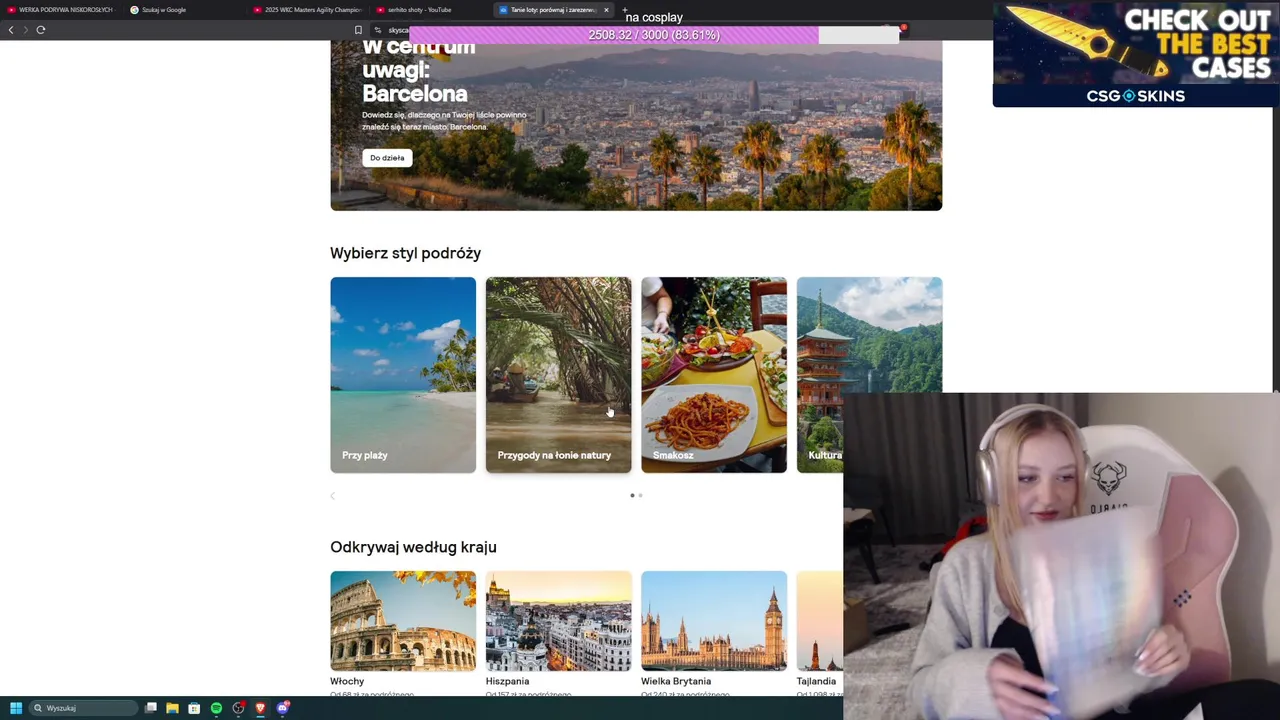
Task: Go forward using browser forward arrow
Action: coord(25,30)
